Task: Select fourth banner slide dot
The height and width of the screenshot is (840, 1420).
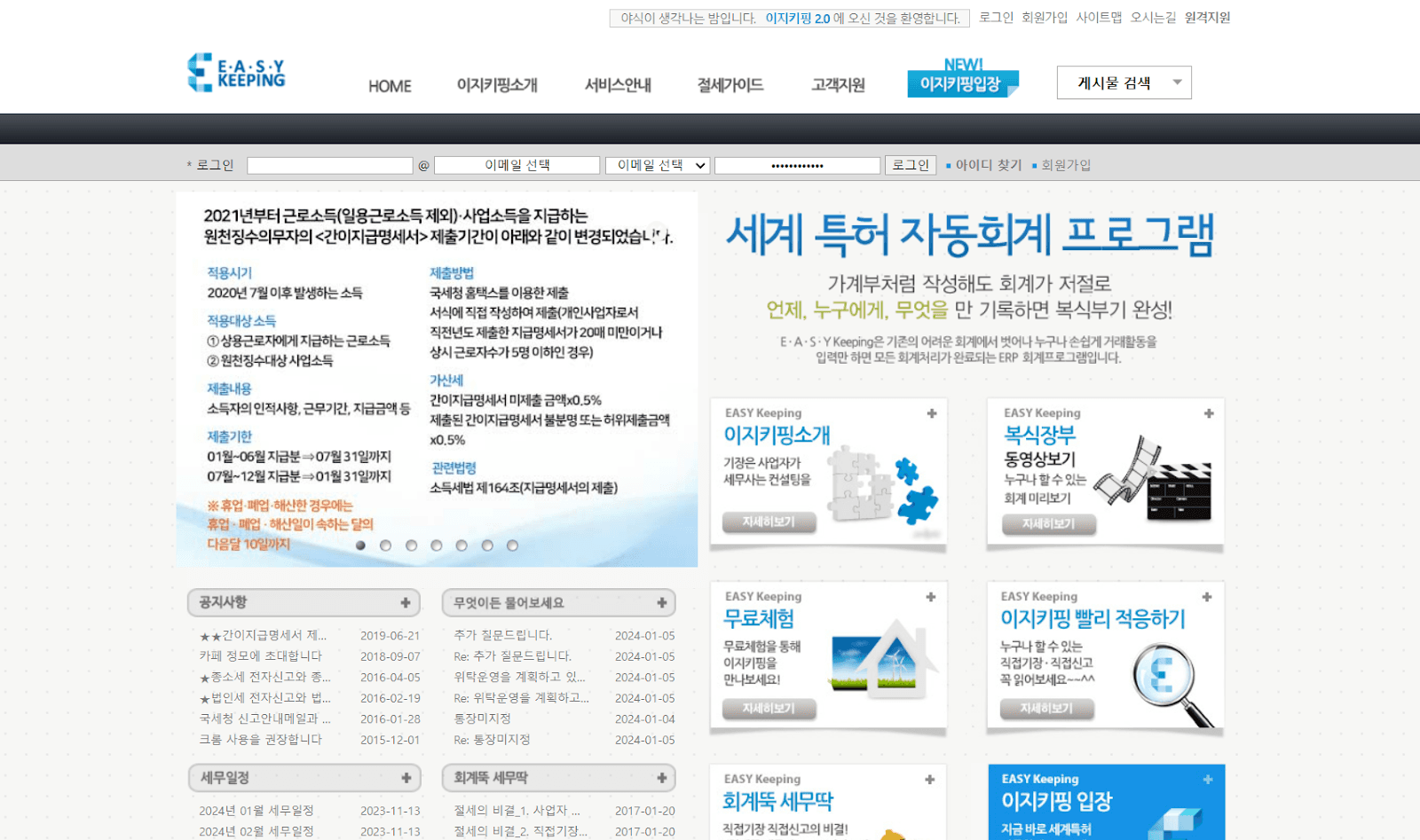Action: [437, 546]
